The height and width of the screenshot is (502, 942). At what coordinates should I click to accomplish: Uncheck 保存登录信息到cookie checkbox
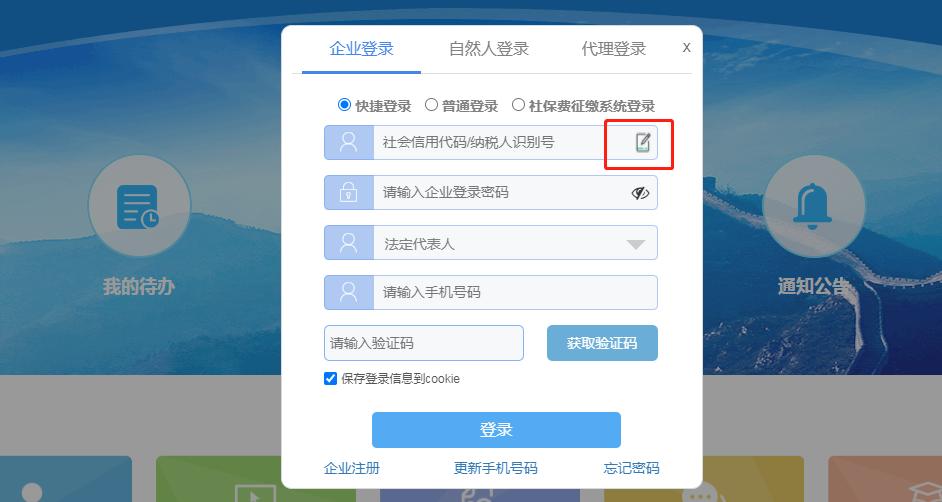click(330, 378)
